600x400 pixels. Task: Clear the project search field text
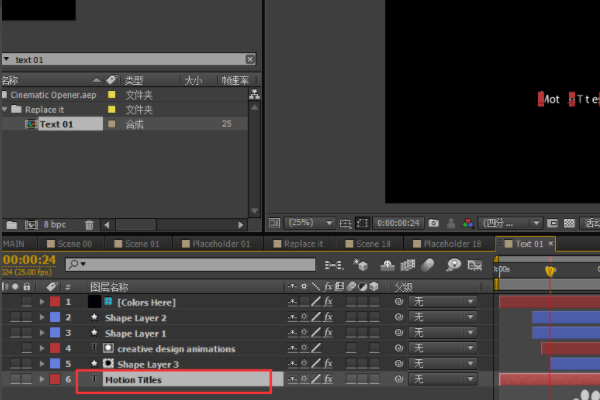(250, 59)
